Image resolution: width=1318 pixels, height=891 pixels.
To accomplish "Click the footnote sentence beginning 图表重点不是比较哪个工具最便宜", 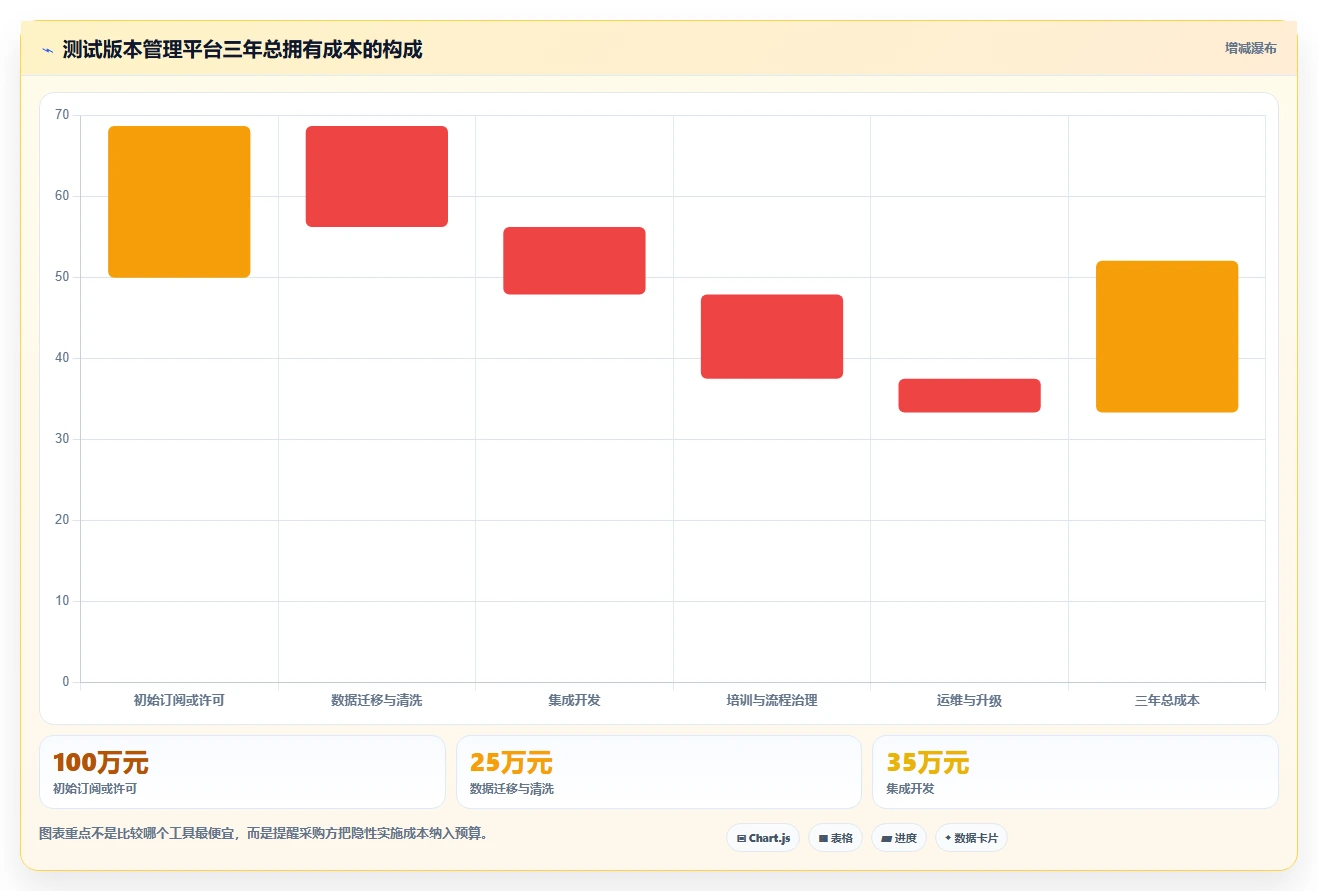I will 263,833.
